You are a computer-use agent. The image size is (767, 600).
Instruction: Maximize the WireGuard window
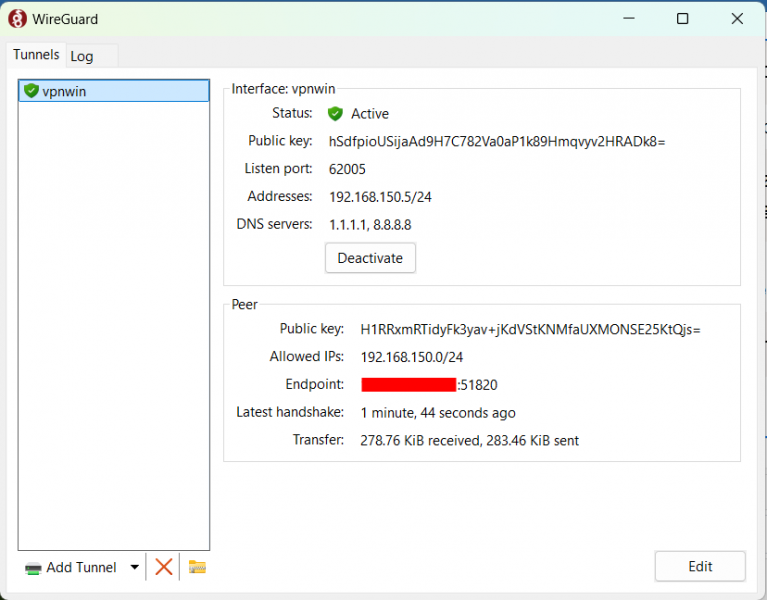(x=682, y=19)
